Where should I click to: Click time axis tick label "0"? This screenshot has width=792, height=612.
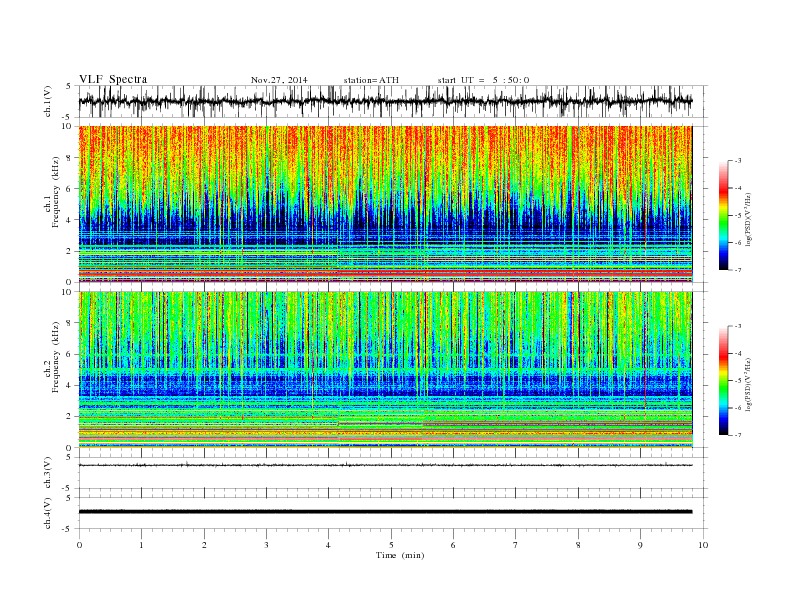coord(79,545)
